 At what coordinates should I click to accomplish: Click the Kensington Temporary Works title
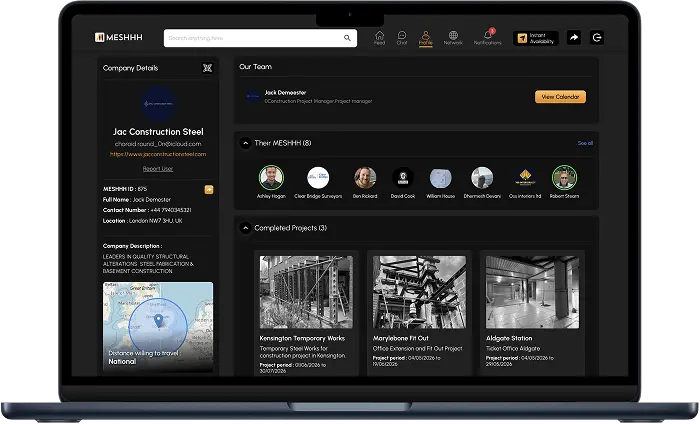point(302,338)
